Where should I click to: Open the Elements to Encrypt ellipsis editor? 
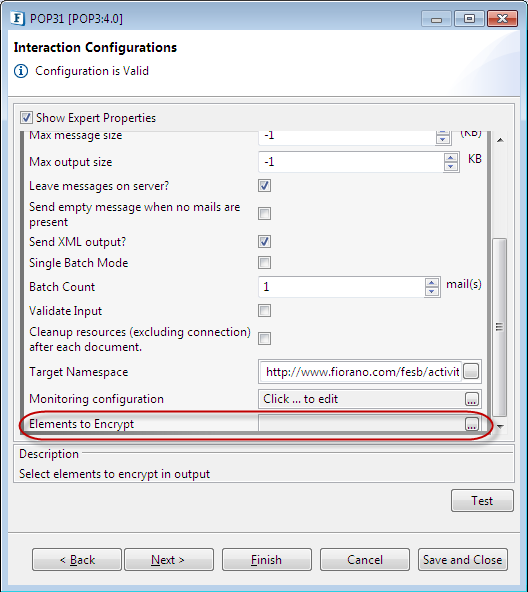click(x=471, y=424)
